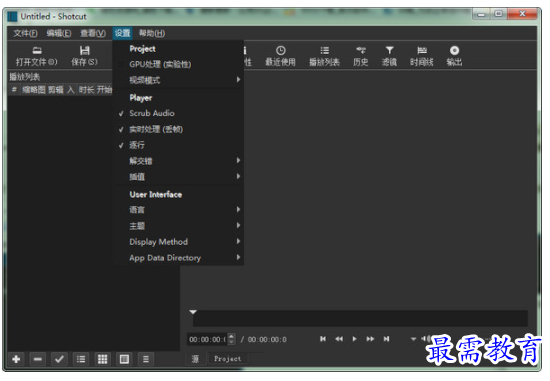Screen dimensions: 550x381
Task: Expand the 主题 theme submenu
Action: pyautogui.click(x=178, y=226)
